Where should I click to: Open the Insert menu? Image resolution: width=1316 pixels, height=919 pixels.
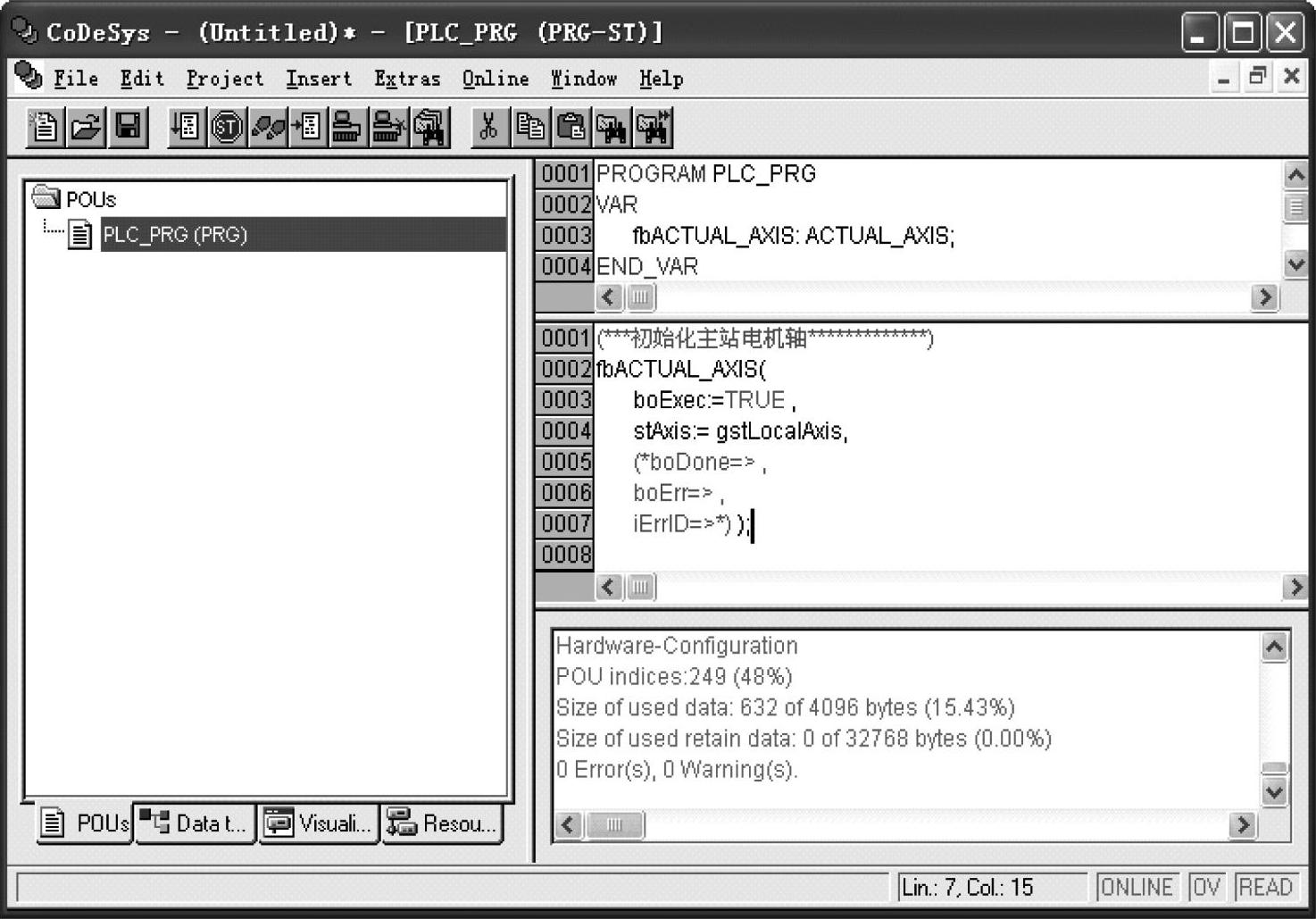(319, 79)
